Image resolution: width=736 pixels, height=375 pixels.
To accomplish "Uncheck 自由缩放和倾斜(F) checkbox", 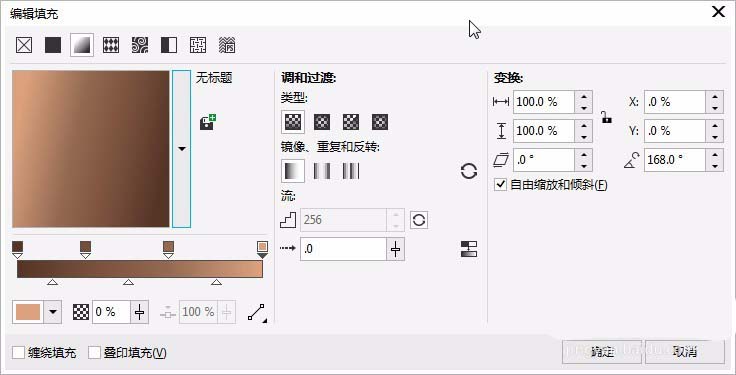I will click(500, 184).
